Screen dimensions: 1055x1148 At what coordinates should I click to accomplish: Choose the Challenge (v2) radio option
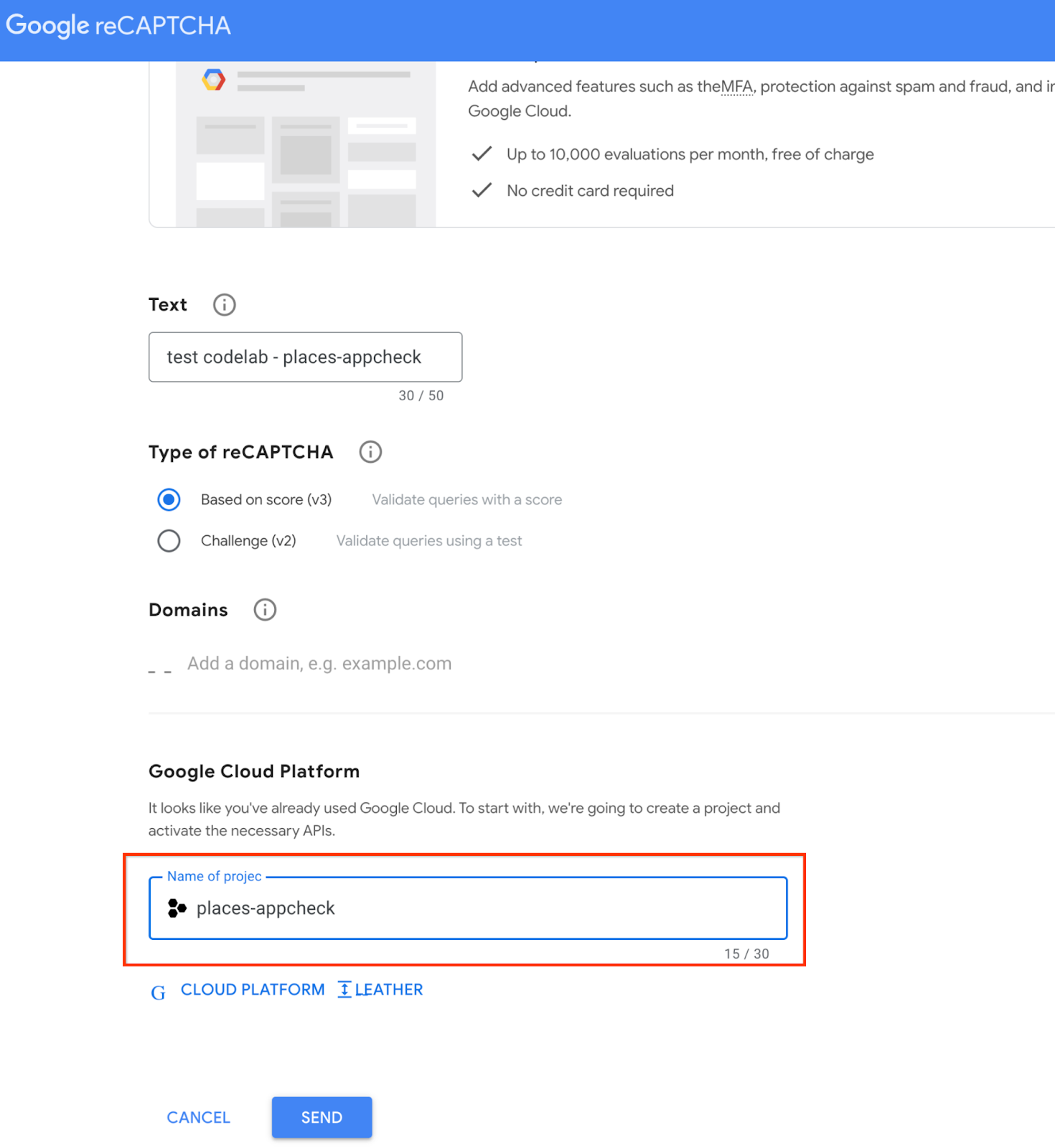coord(169,541)
